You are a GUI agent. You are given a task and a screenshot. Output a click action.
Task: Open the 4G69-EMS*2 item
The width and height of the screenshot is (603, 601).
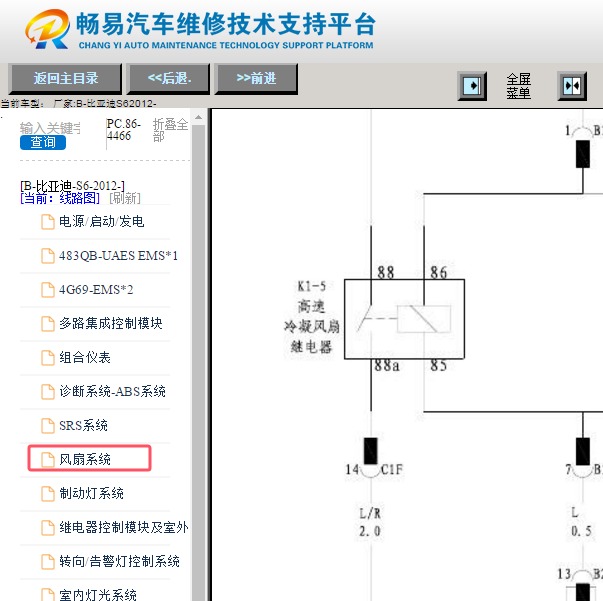pyautogui.click(x=96, y=290)
